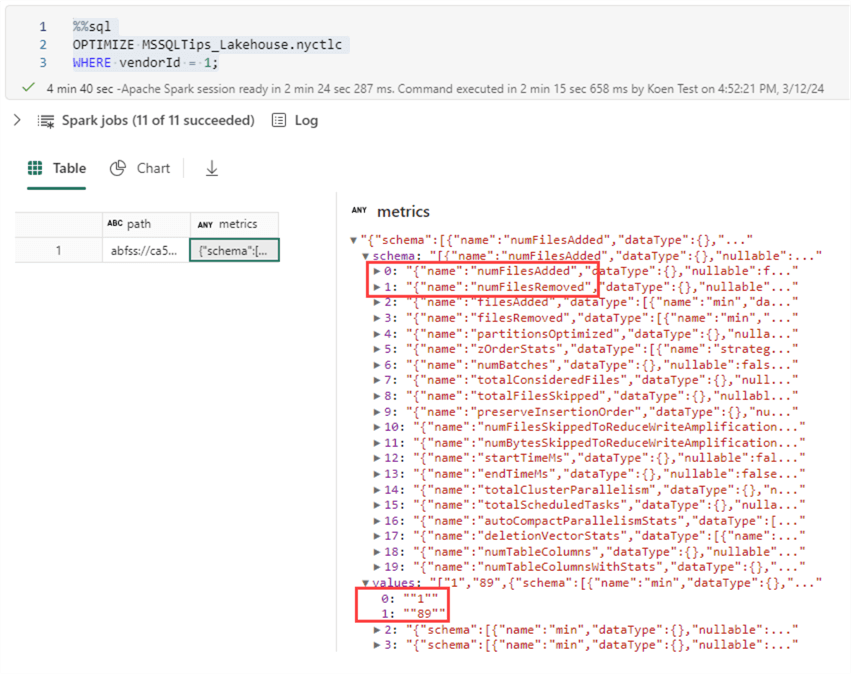Click values entry 0 showing "1"
The width and height of the screenshot is (851, 674).
[409, 599]
